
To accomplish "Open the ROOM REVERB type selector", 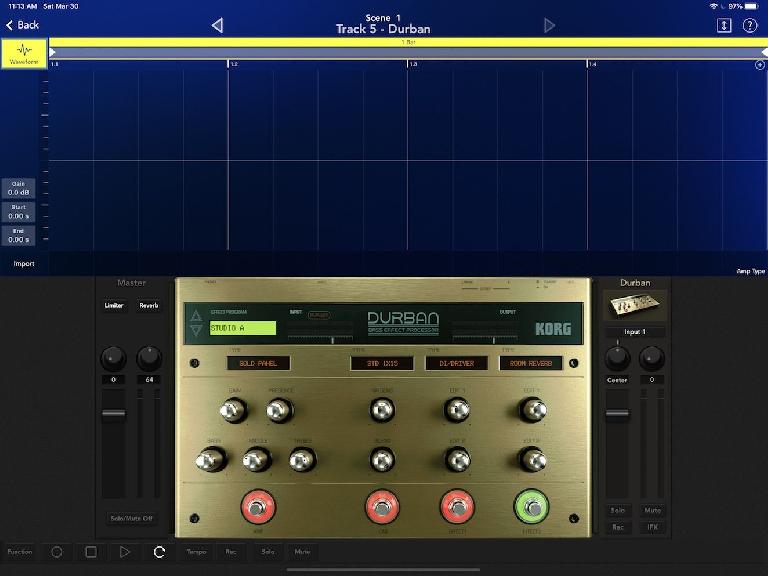I will click(x=531, y=363).
